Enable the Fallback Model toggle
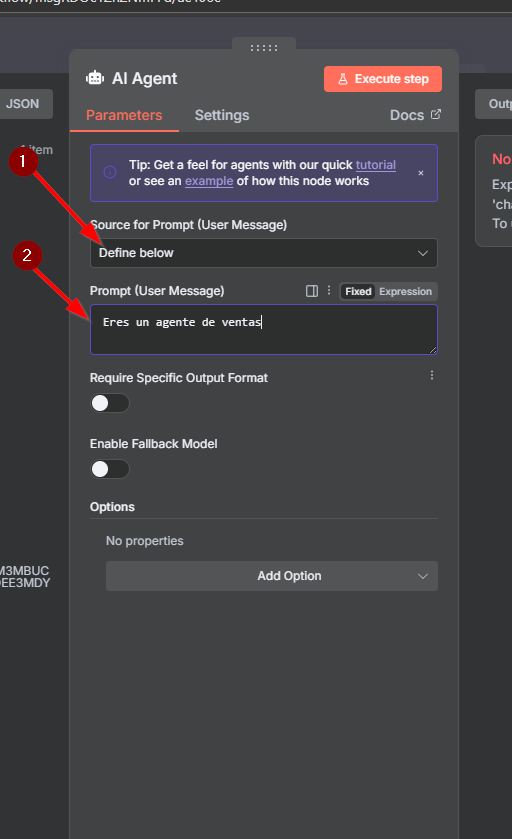The image size is (512, 839). pyautogui.click(x=110, y=469)
